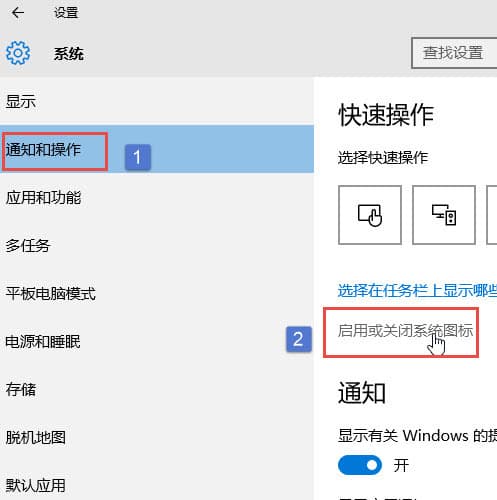Image resolution: width=497 pixels, height=500 pixels.
Task: Go back with the arrow icon
Action: (x=18, y=13)
